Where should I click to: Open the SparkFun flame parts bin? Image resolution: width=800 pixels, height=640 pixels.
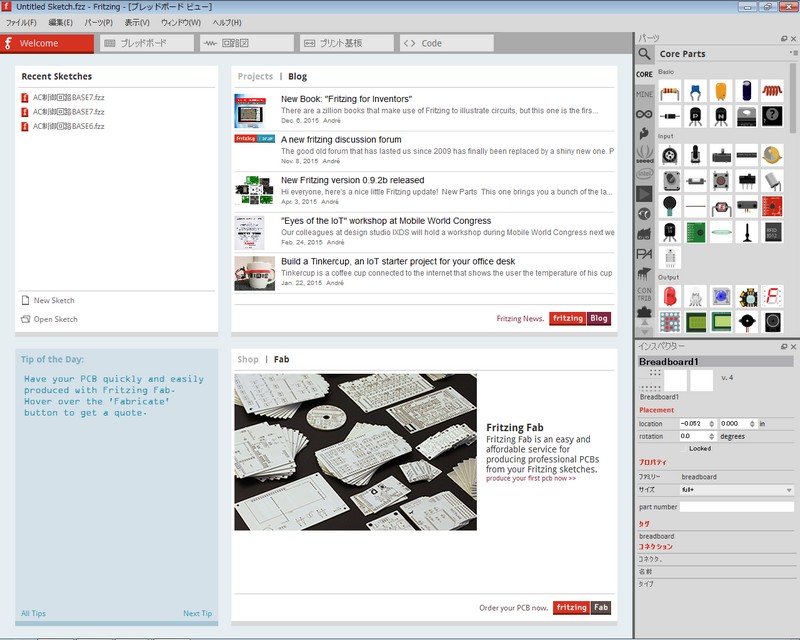(644, 133)
